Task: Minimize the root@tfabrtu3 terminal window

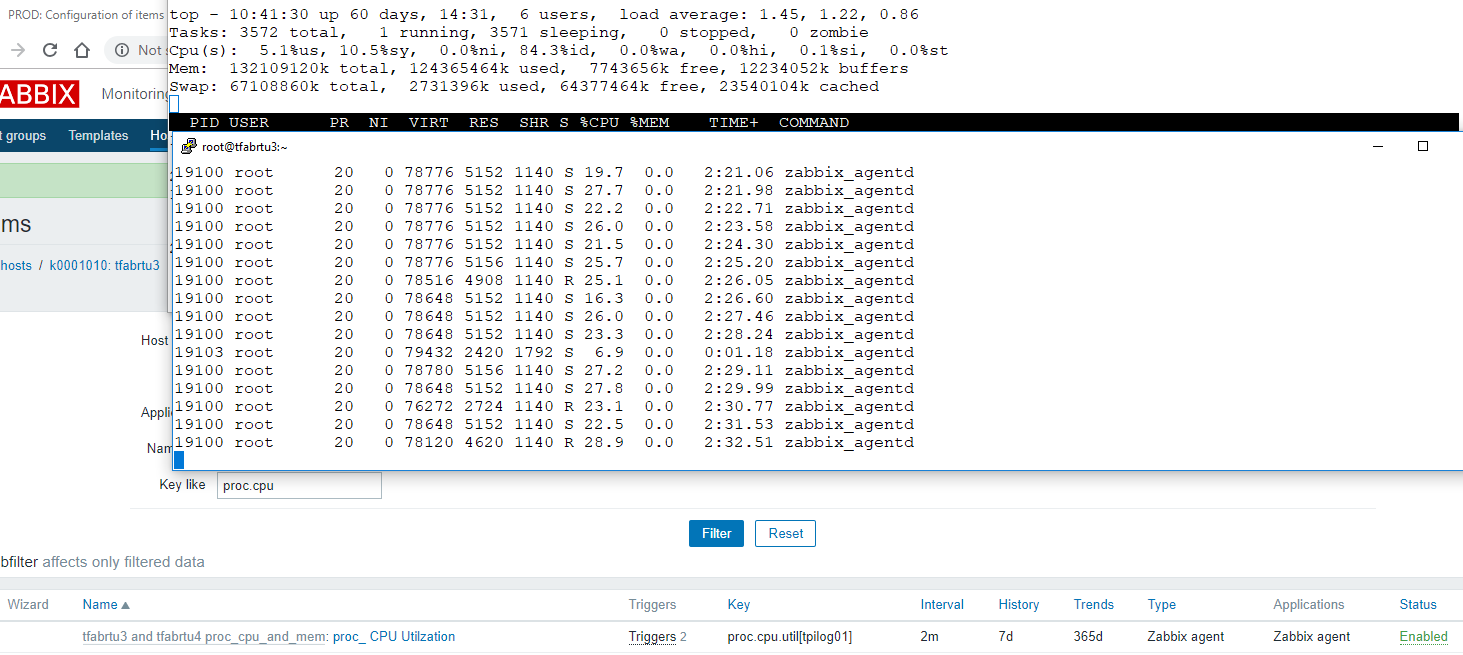Action: [1378, 146]
